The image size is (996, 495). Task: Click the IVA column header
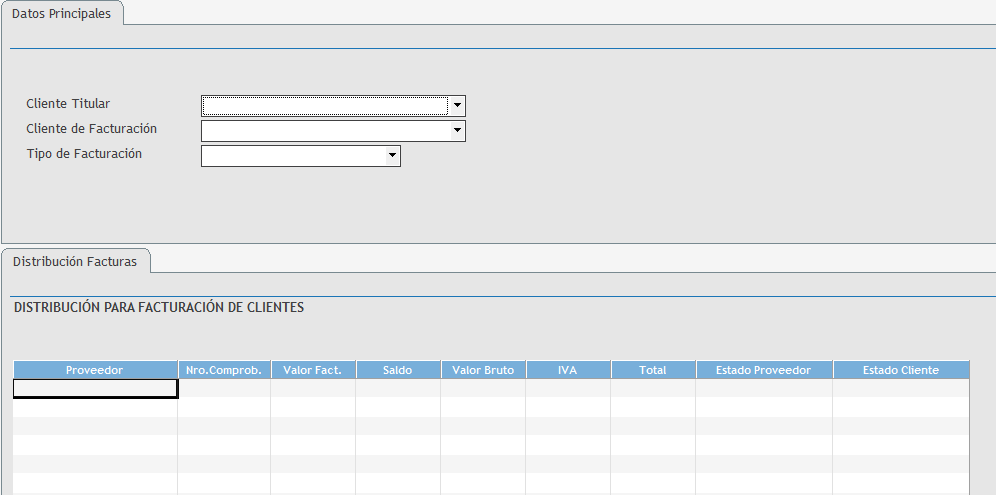click(567, 370)
